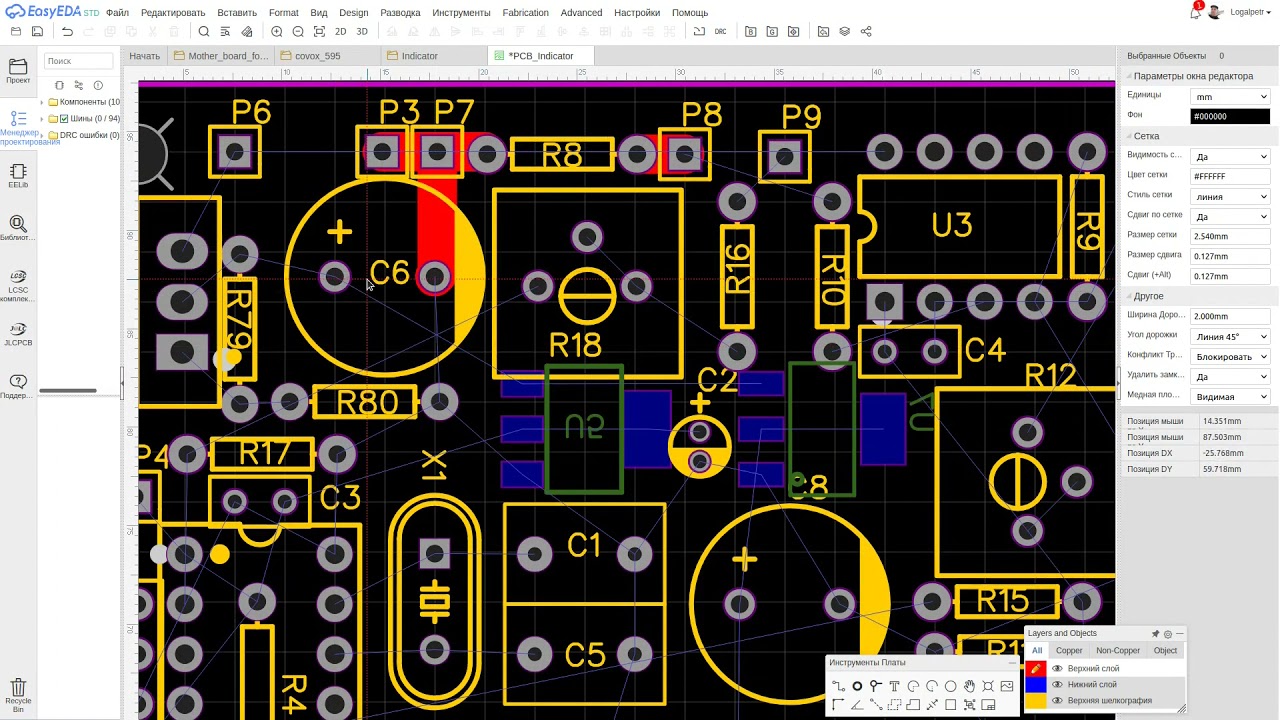This screenshot has width=1280, height=720.
Task: Switch to 3D view mode
Action: coord(362,32)
